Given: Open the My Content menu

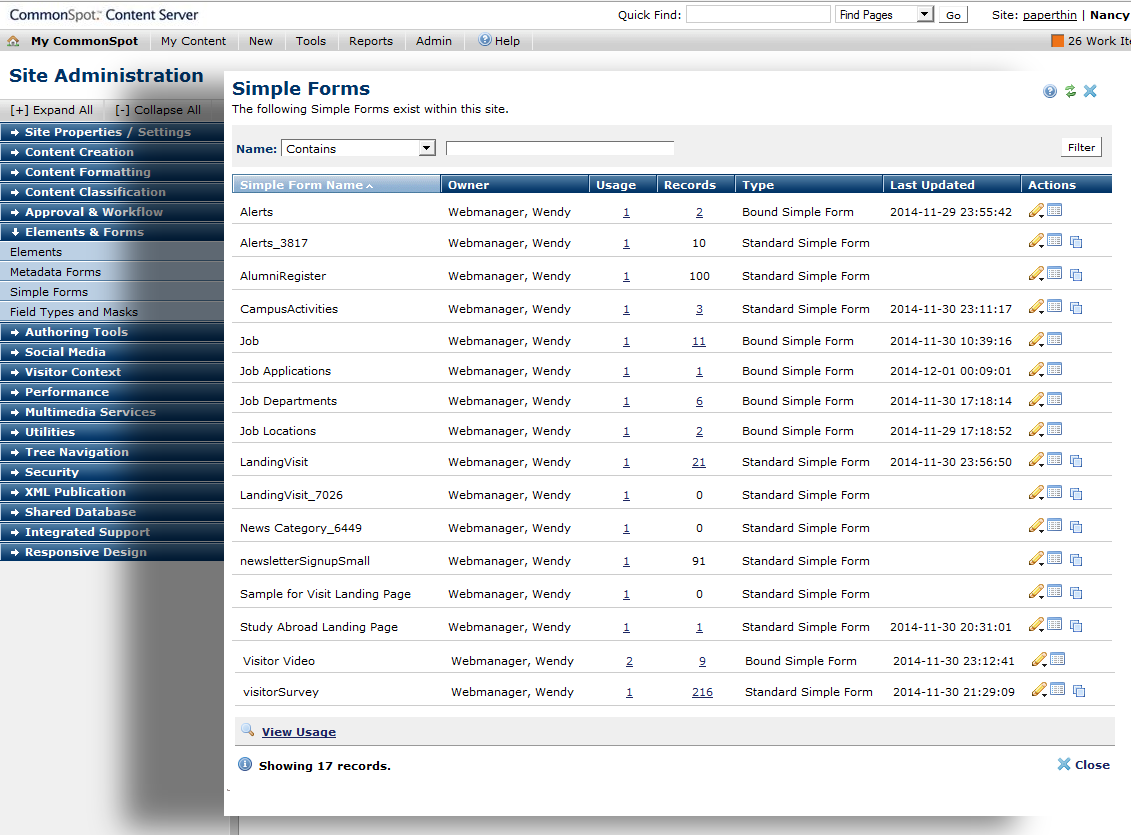Looking at the screenshot, I should (193, 41).
